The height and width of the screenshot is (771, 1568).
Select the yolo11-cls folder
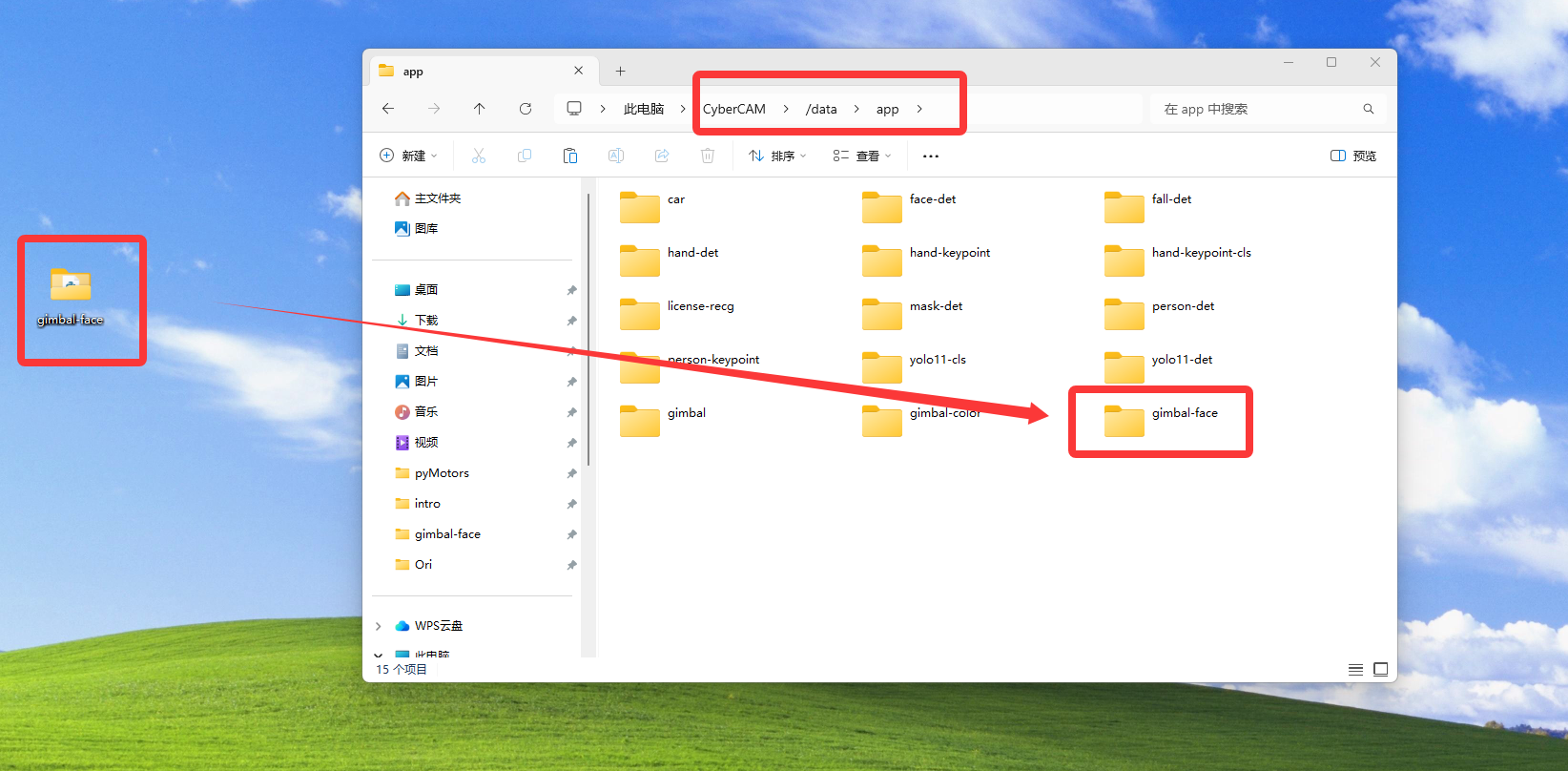[x=914, y=366]
